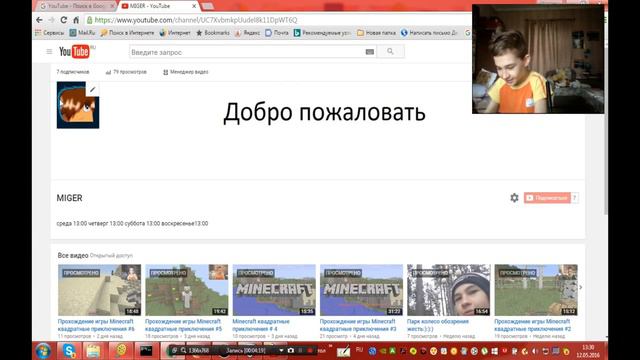The image size is (640, 360).
Task: Click the Mail.Ru bookmark
Action: [x=82, y=33]
